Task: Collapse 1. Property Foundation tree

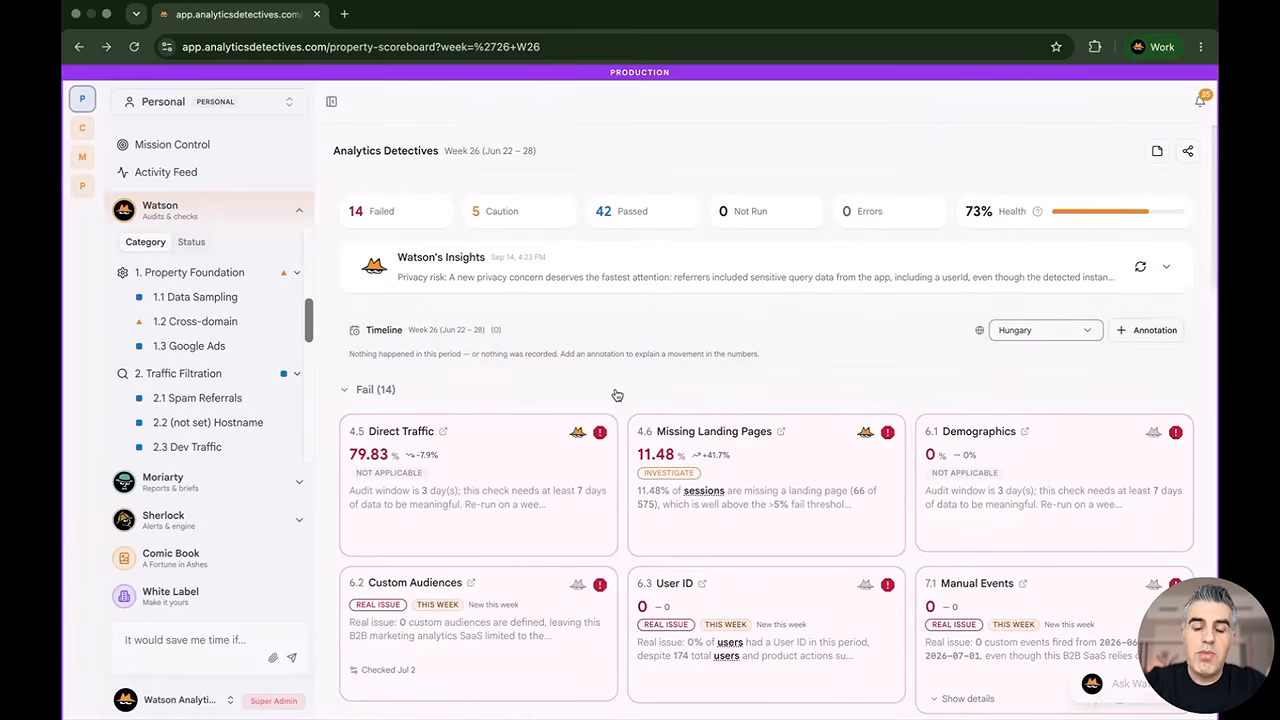Action: pyautogui.click(x=297, y=272)
